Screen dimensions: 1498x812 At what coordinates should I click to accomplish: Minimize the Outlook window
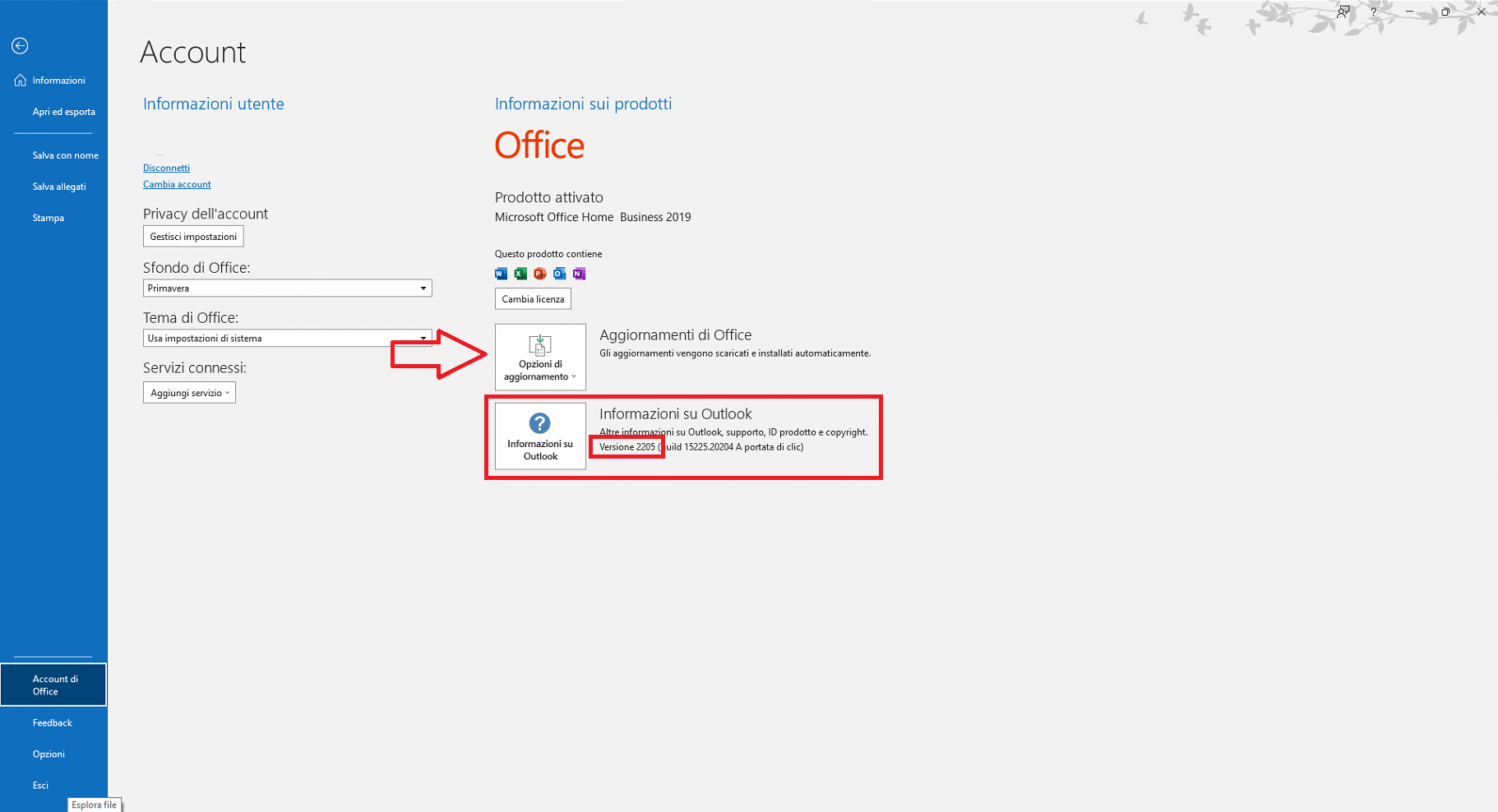[x=1409, y=12]
